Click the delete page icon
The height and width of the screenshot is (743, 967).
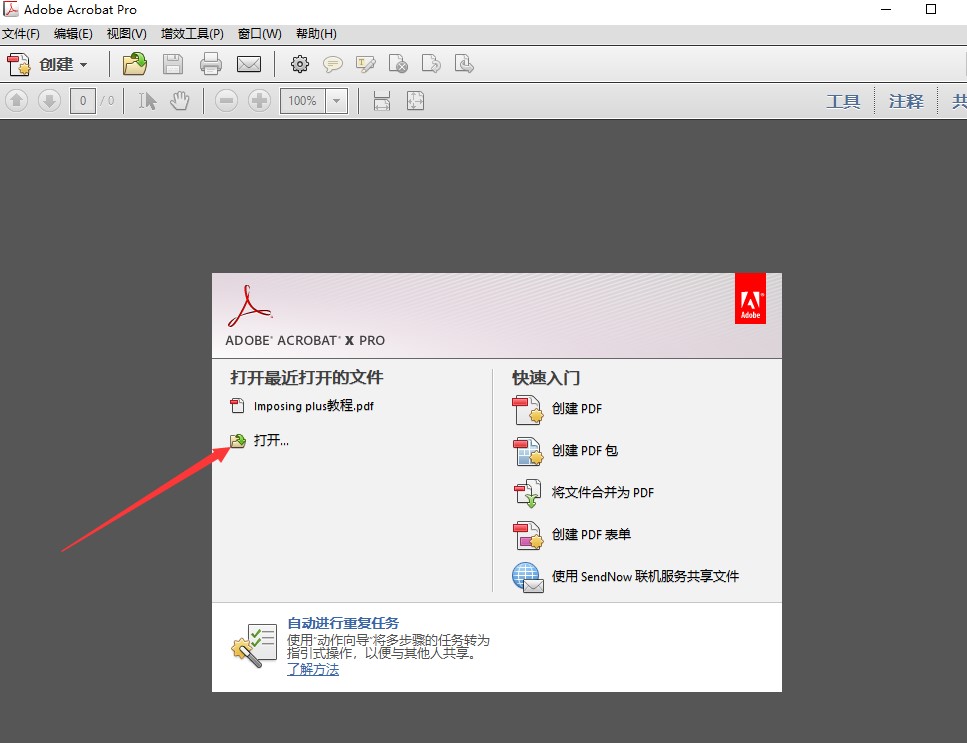click(398, 64)
